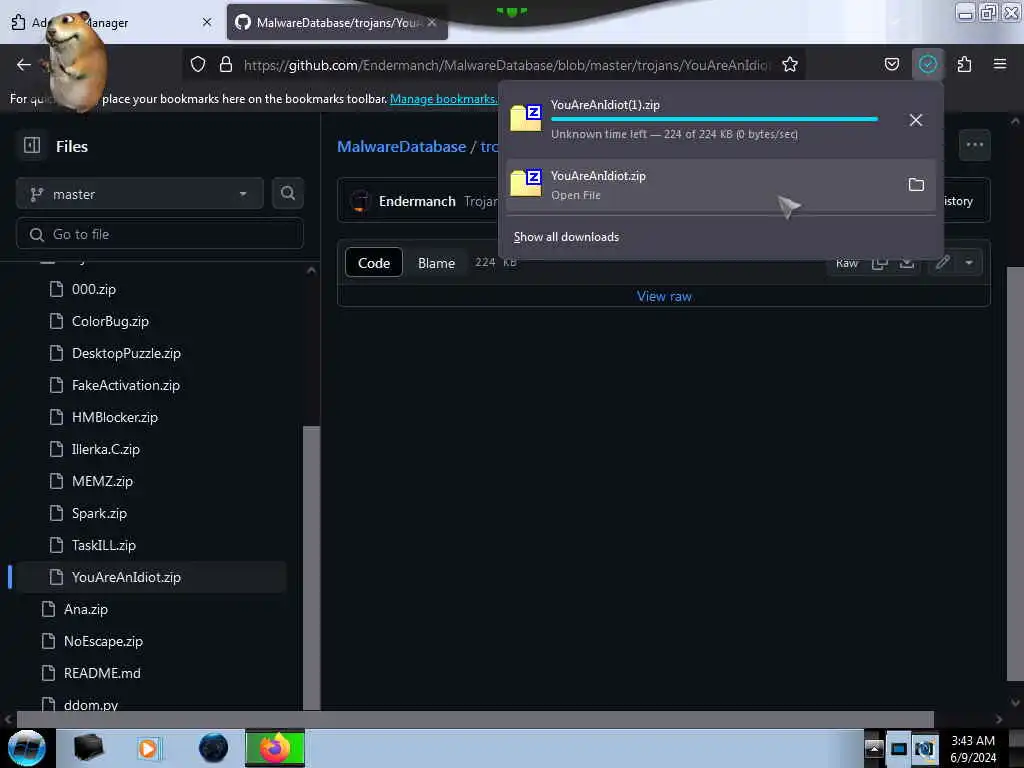Collapse the Files side panel icon
Viewport: 1024px width, 768px height.
point(32,146)
